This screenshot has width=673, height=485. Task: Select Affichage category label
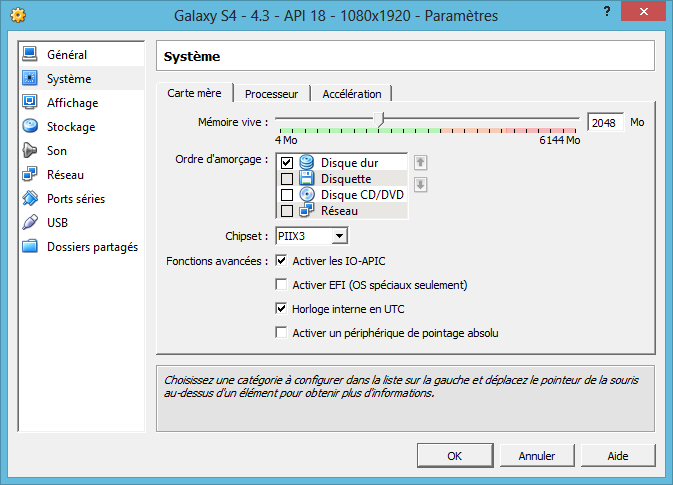[x=73, y=103]
